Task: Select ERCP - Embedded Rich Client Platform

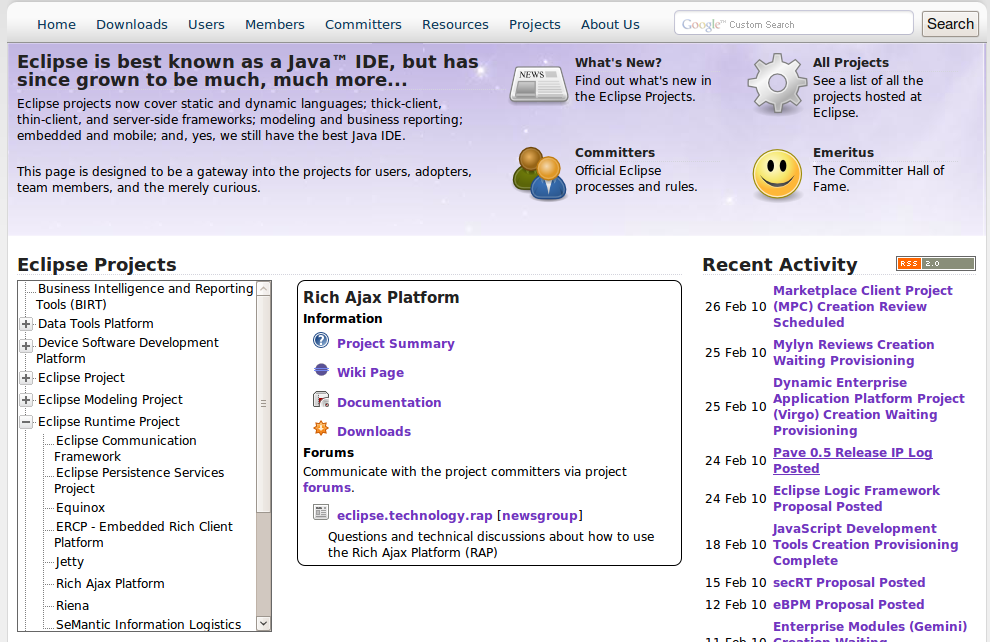Action: [144, 534]
